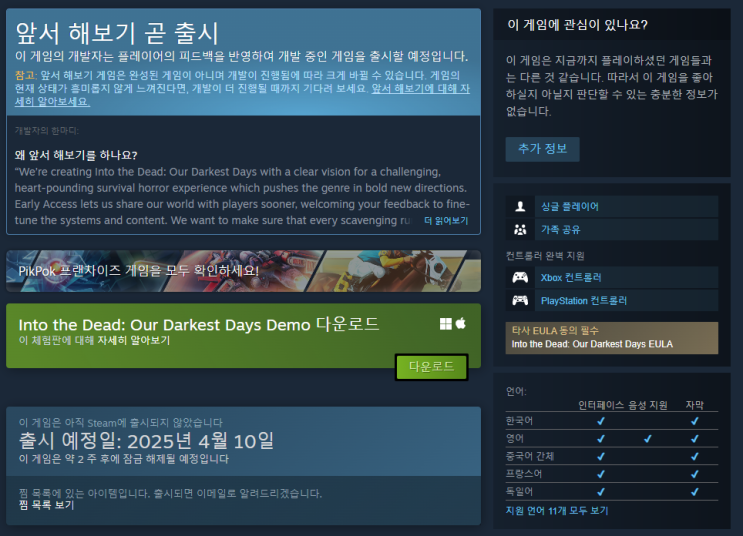Open the PikPok franchise banner
This screenshot has height=536, width=743.
(x=243, y=271)
